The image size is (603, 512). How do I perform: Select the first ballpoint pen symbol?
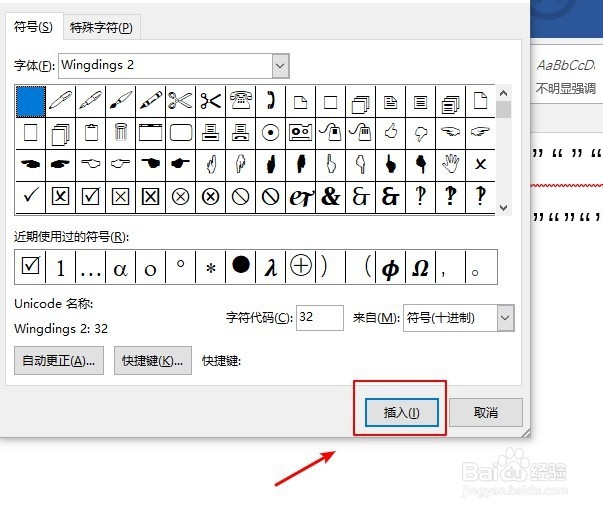tap(60, 102)
